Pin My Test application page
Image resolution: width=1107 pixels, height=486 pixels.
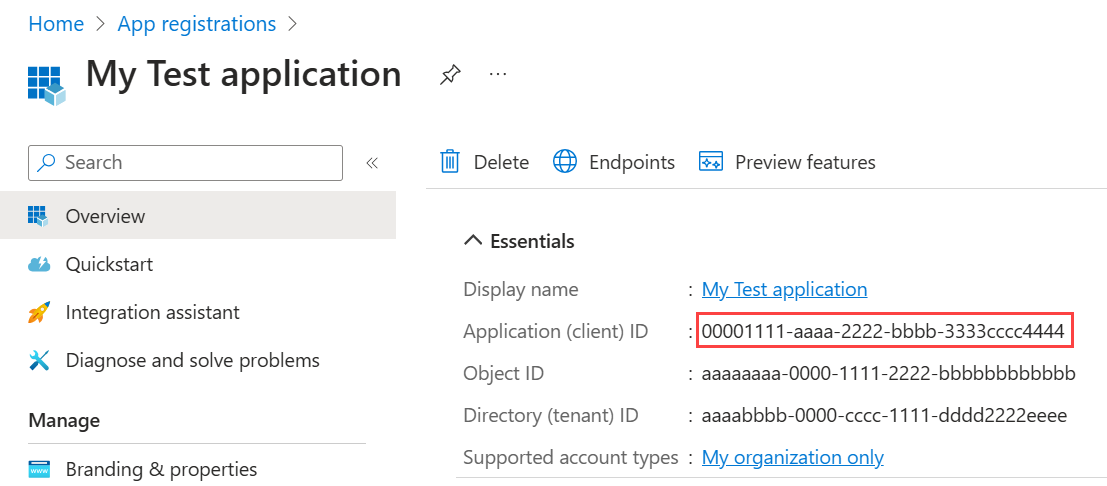pyautogui.click(x=450, y=75)
